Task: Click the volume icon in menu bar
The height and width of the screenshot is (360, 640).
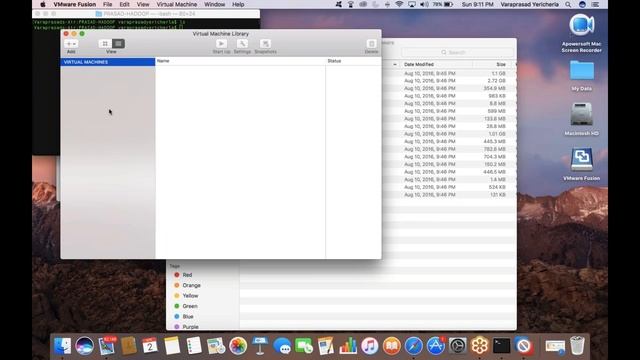Action: [424, 4]
